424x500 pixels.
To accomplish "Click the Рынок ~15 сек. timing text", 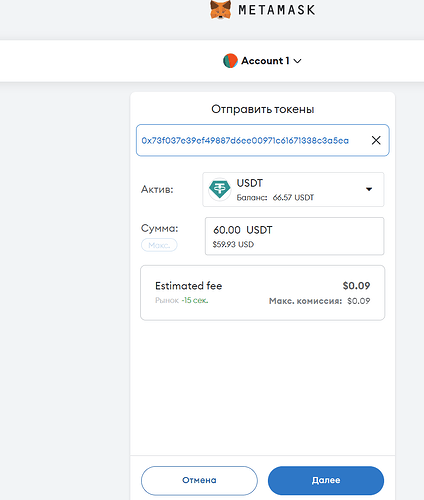I will pos(182,300).
